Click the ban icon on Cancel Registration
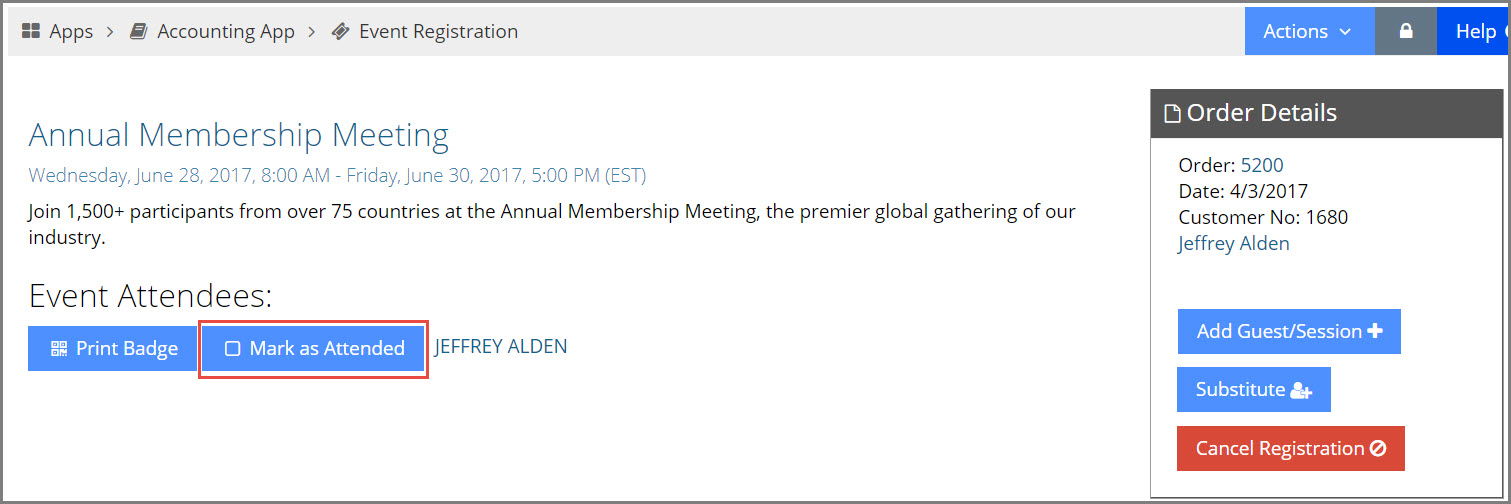 pyautogui.click(x=1378, y=448)
